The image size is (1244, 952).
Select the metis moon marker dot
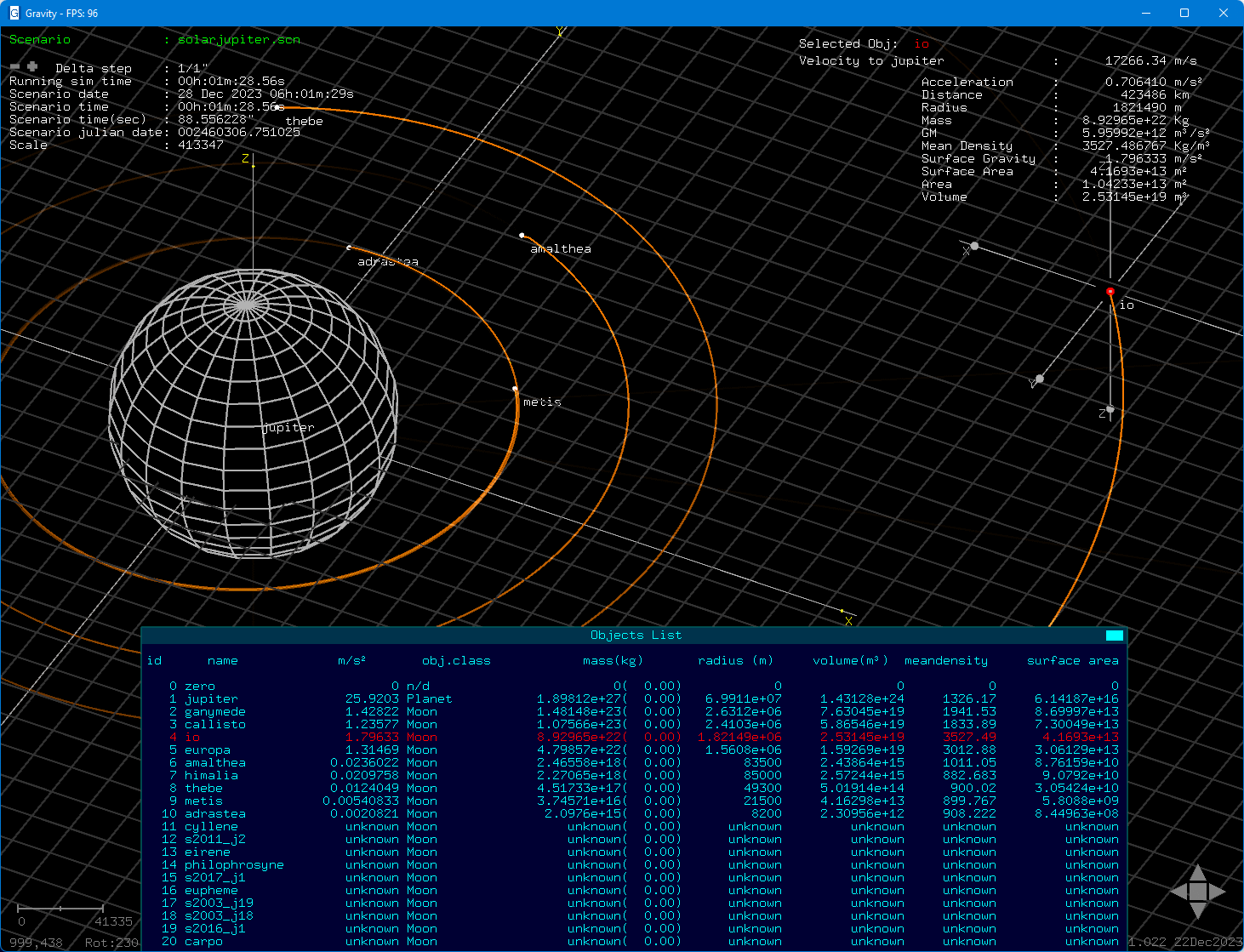515,390
